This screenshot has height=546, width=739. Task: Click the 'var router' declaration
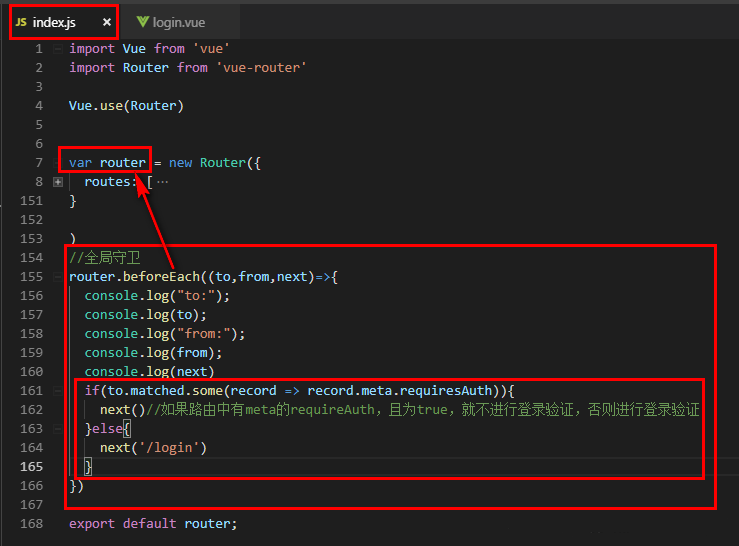(x=107, y=163)
